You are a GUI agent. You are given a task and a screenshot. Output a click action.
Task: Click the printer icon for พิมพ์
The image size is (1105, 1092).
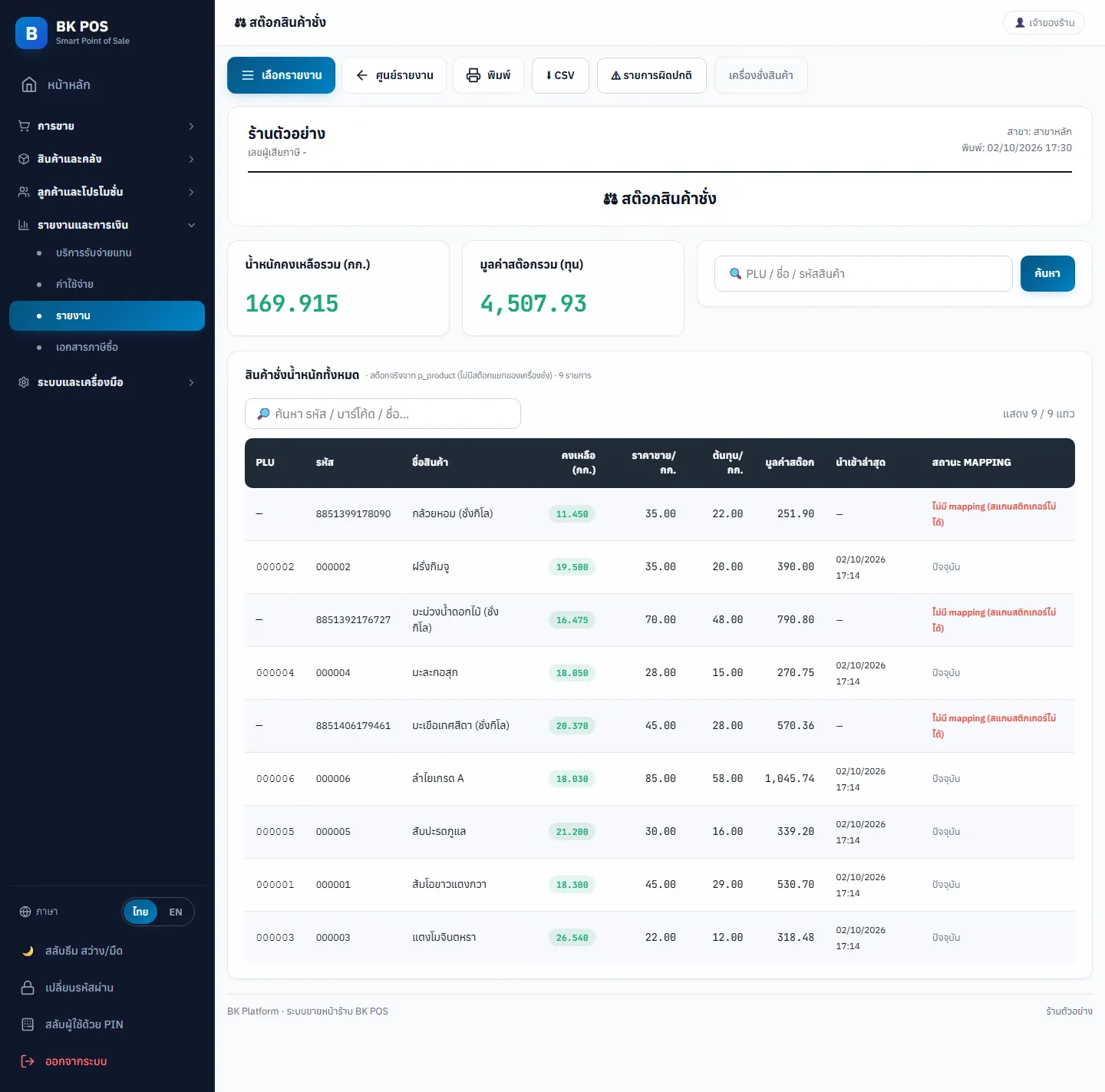coord(473,75)
